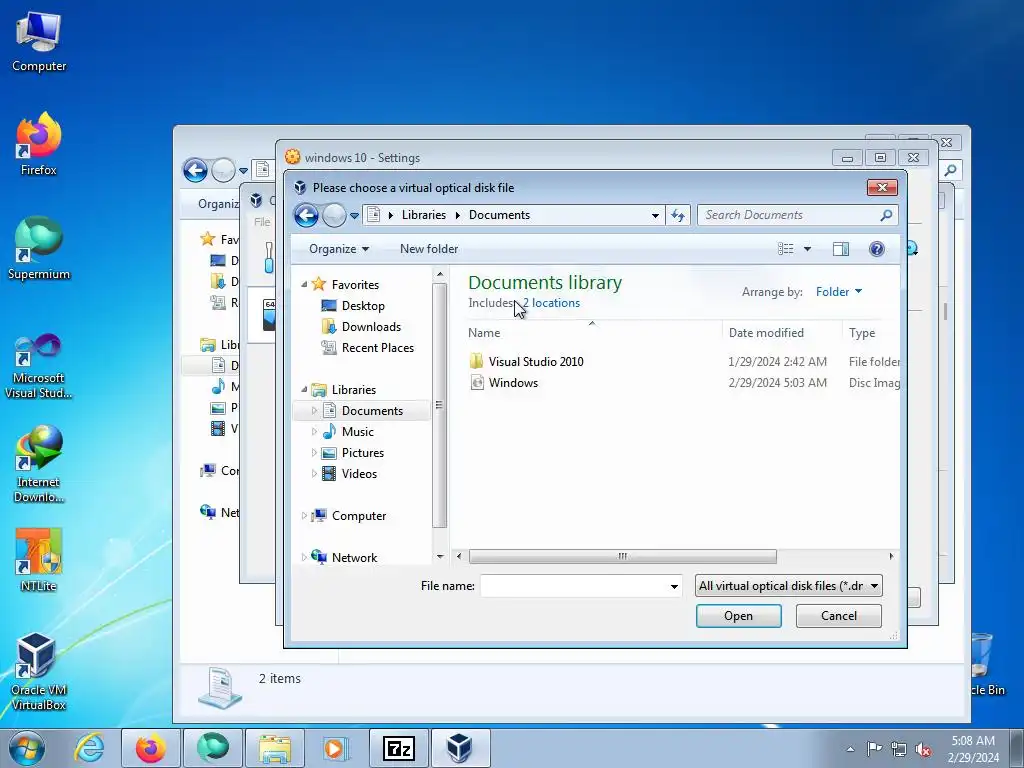Select Desktop under Favorites
1024x768 pixels.
tap(353, 306)
